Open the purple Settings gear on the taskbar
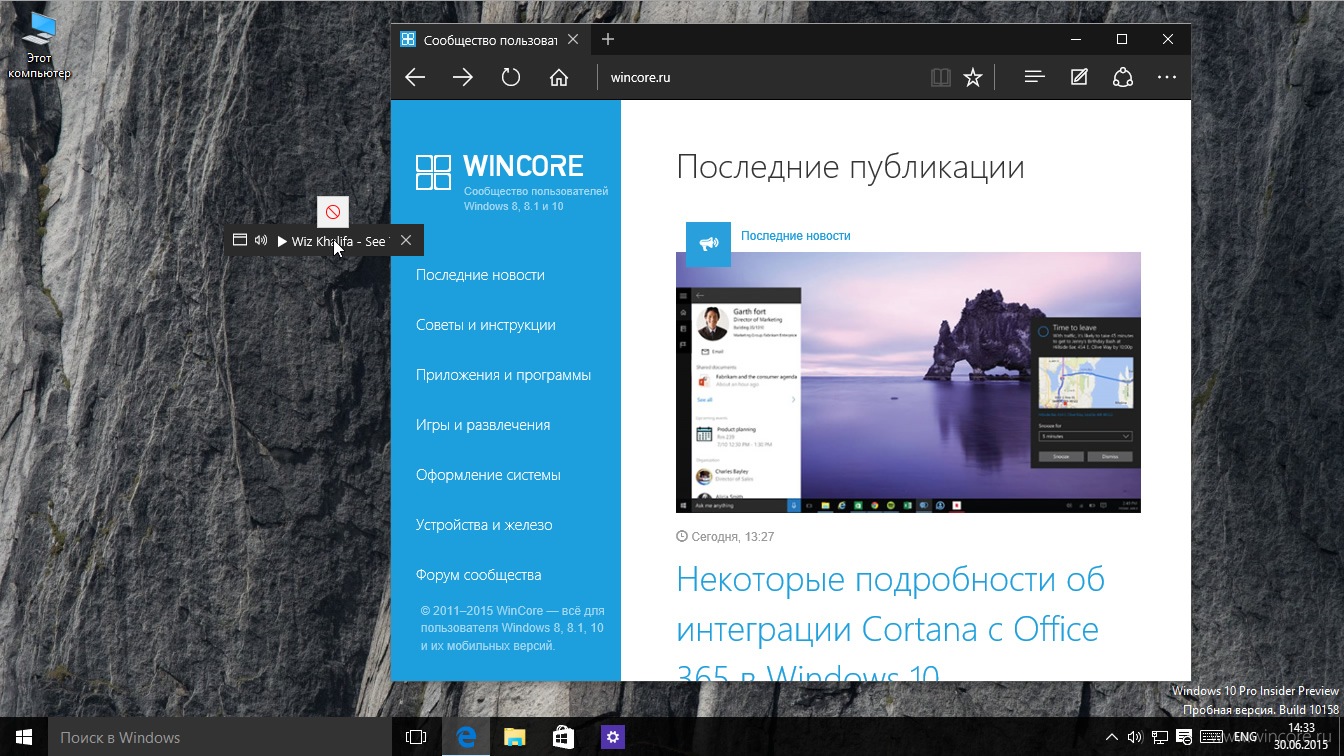The image size is (1344, 756). [612, 737]
